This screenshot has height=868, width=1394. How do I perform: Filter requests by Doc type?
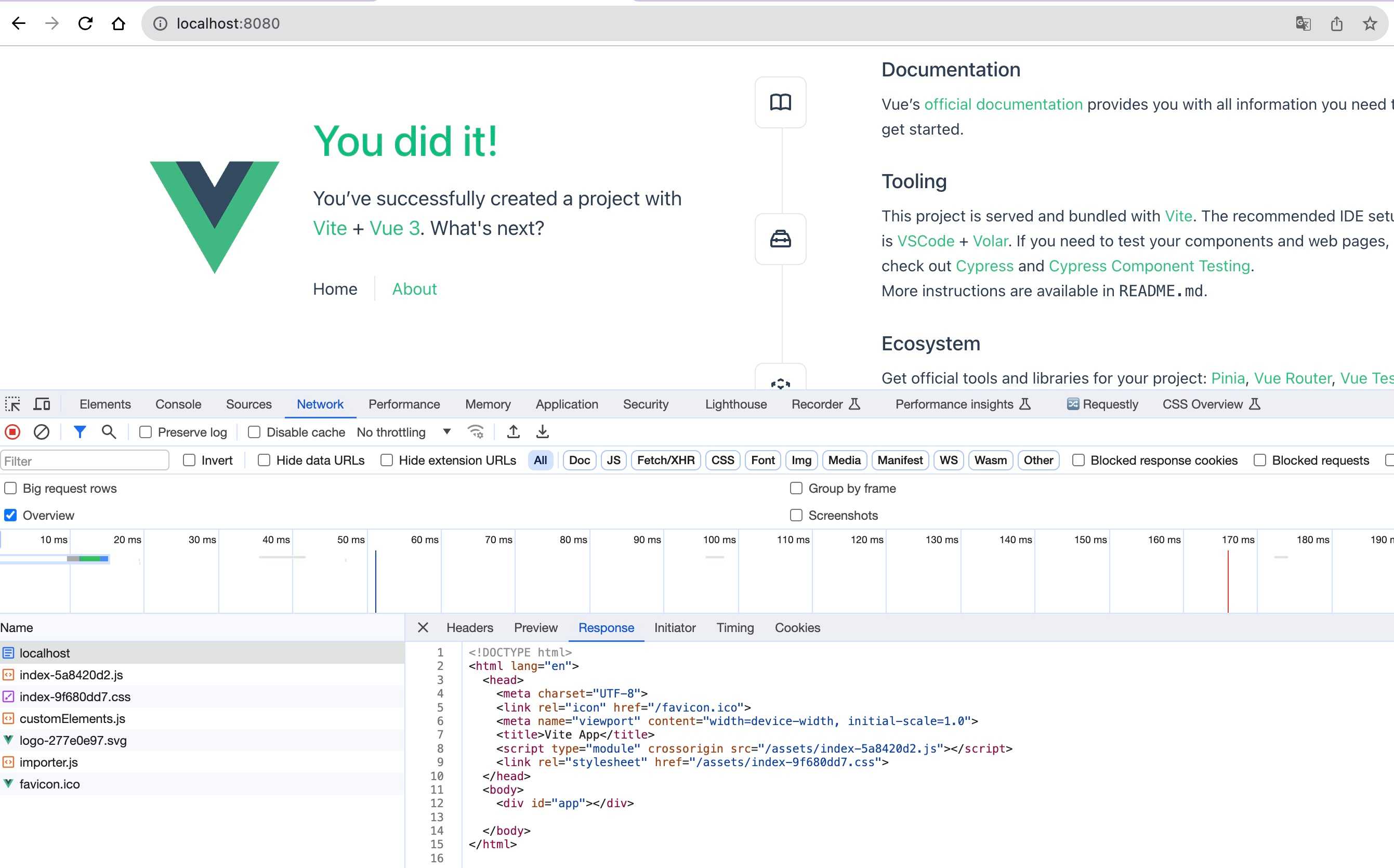(x=580, y=461)
